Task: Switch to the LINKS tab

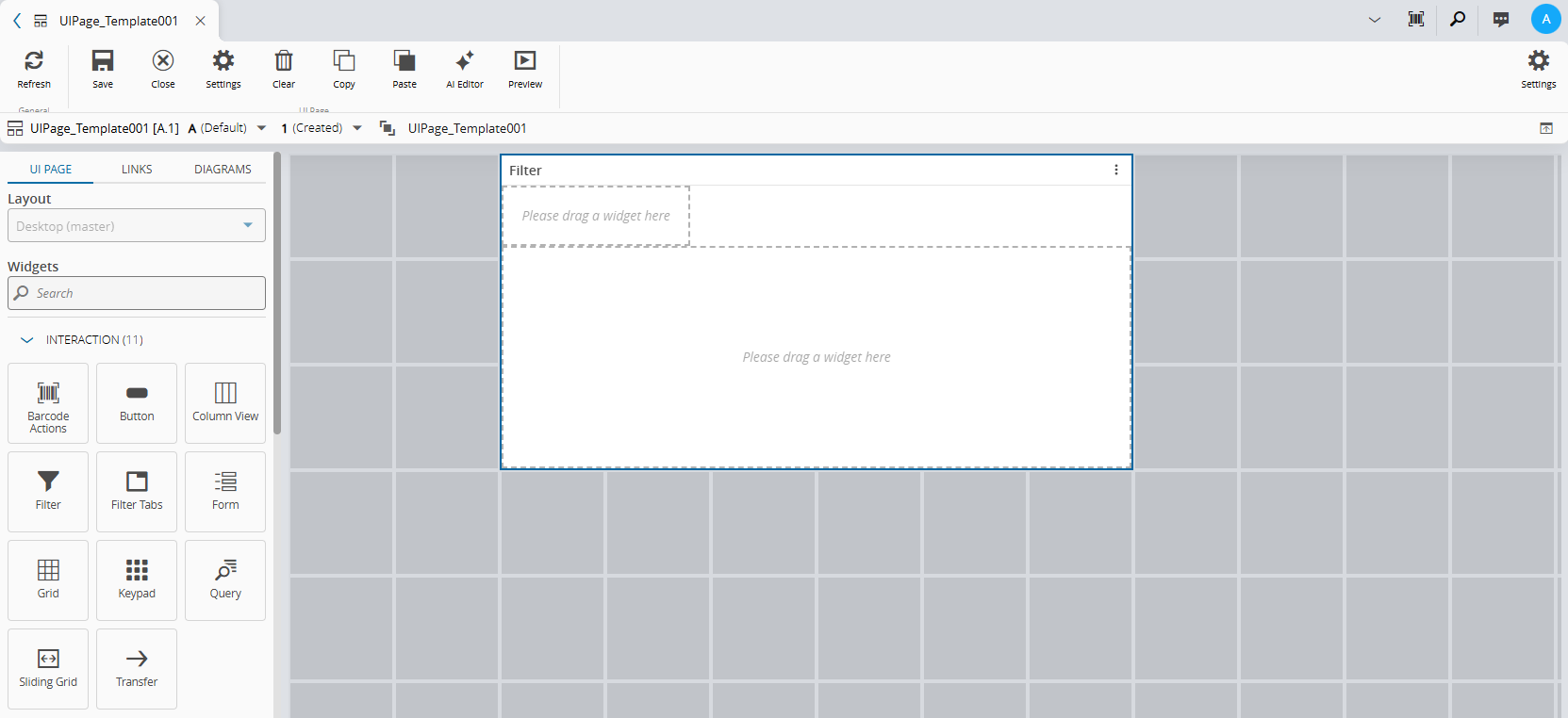Action: [137, 170]
